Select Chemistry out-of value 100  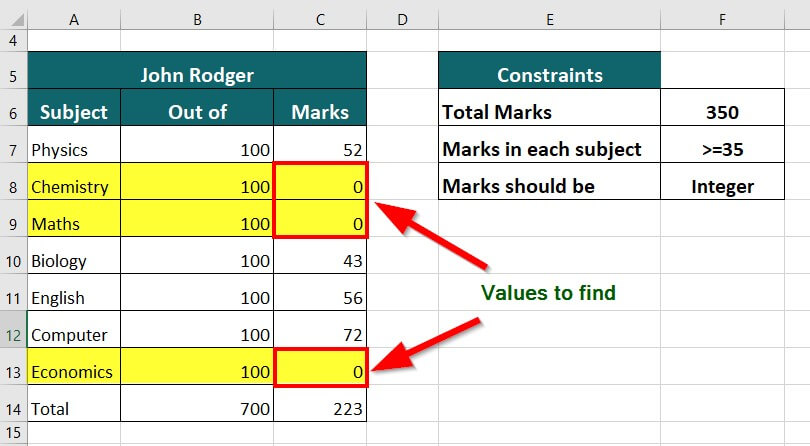coord(197,181)
